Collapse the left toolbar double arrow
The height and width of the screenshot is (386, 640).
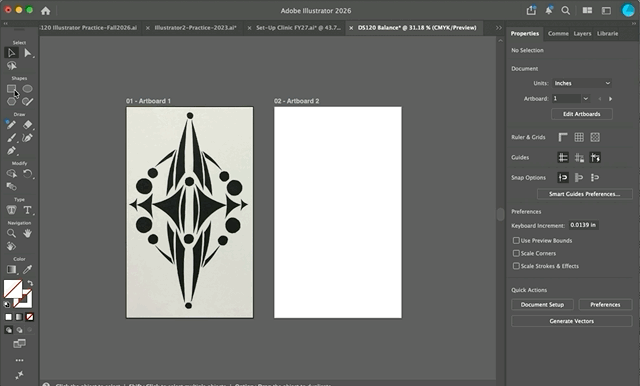coord(6,24)
